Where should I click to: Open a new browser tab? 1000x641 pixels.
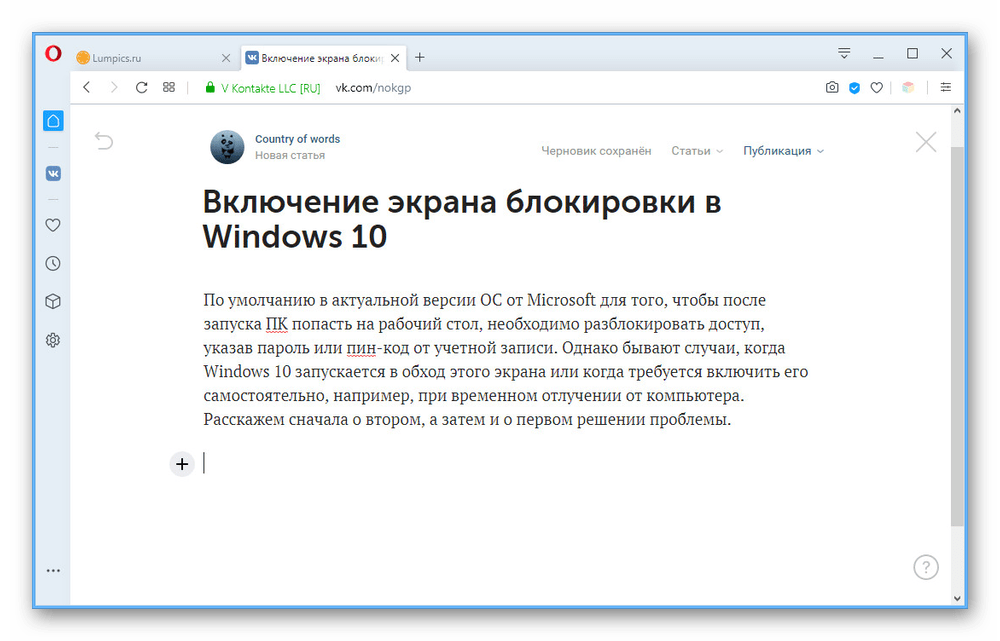tap(420, 57)
